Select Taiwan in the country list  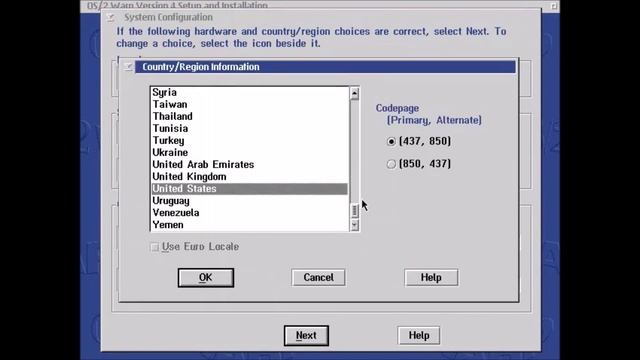(x=250, y=104)
